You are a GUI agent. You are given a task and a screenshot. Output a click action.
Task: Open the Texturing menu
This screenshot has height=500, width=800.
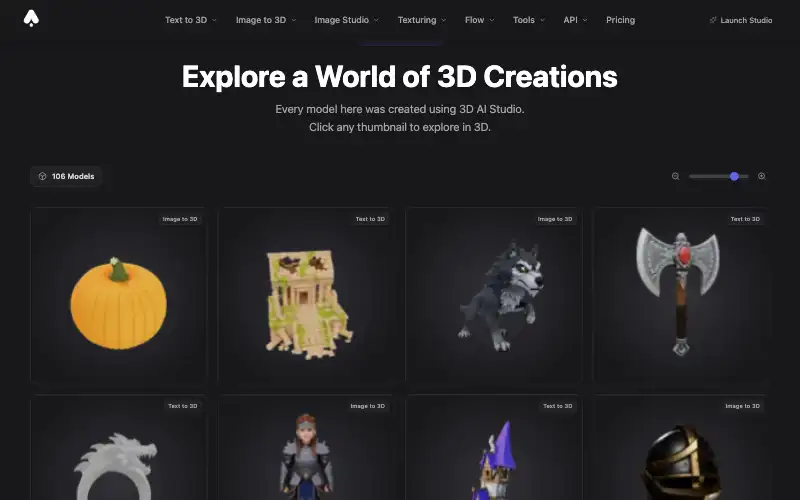422,20
